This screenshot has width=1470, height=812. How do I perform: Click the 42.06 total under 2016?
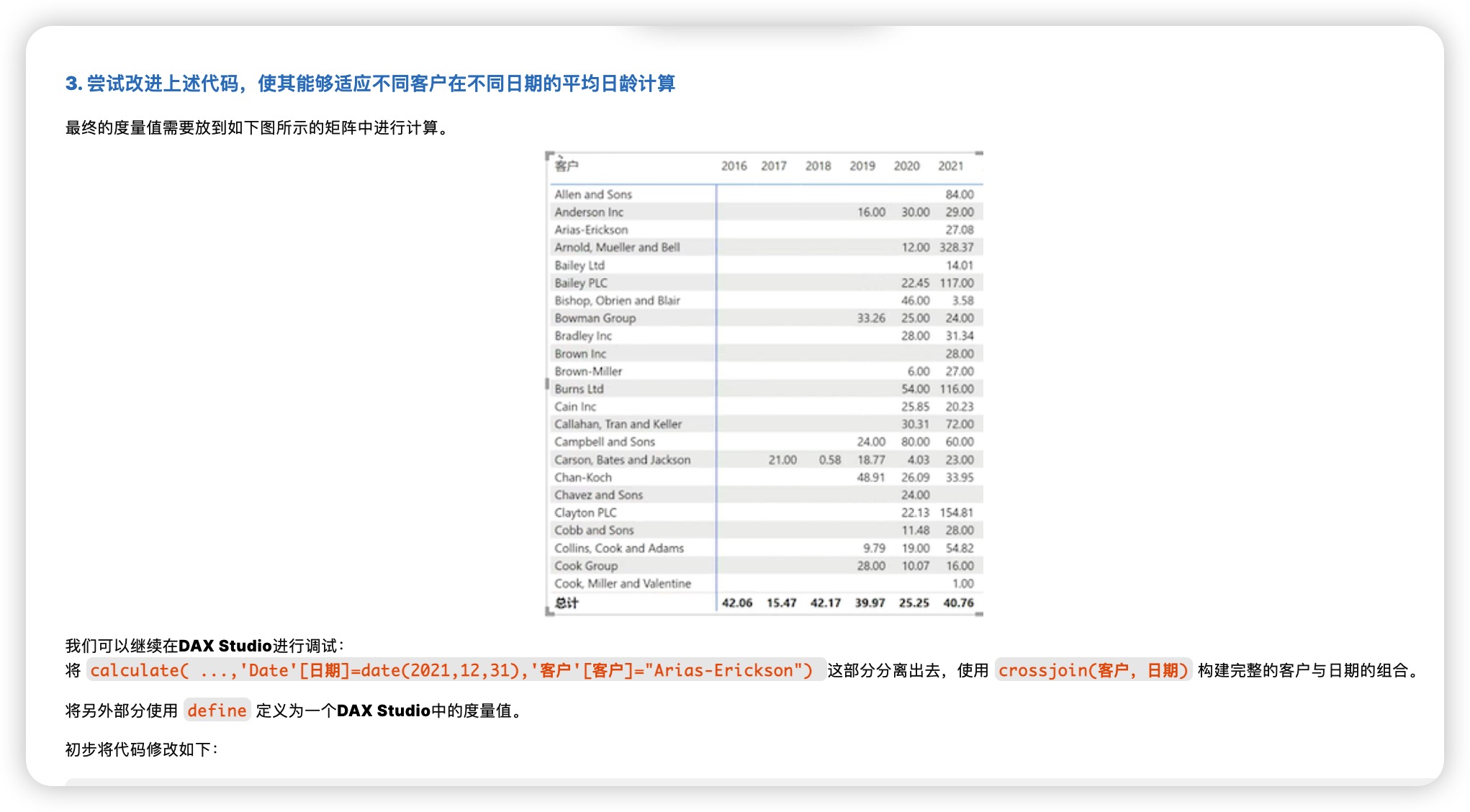(736, 603)
